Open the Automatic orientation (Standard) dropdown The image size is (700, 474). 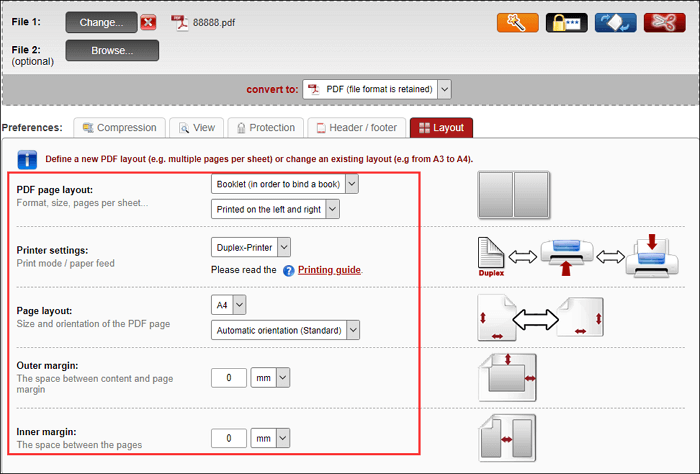pos(285,330)
